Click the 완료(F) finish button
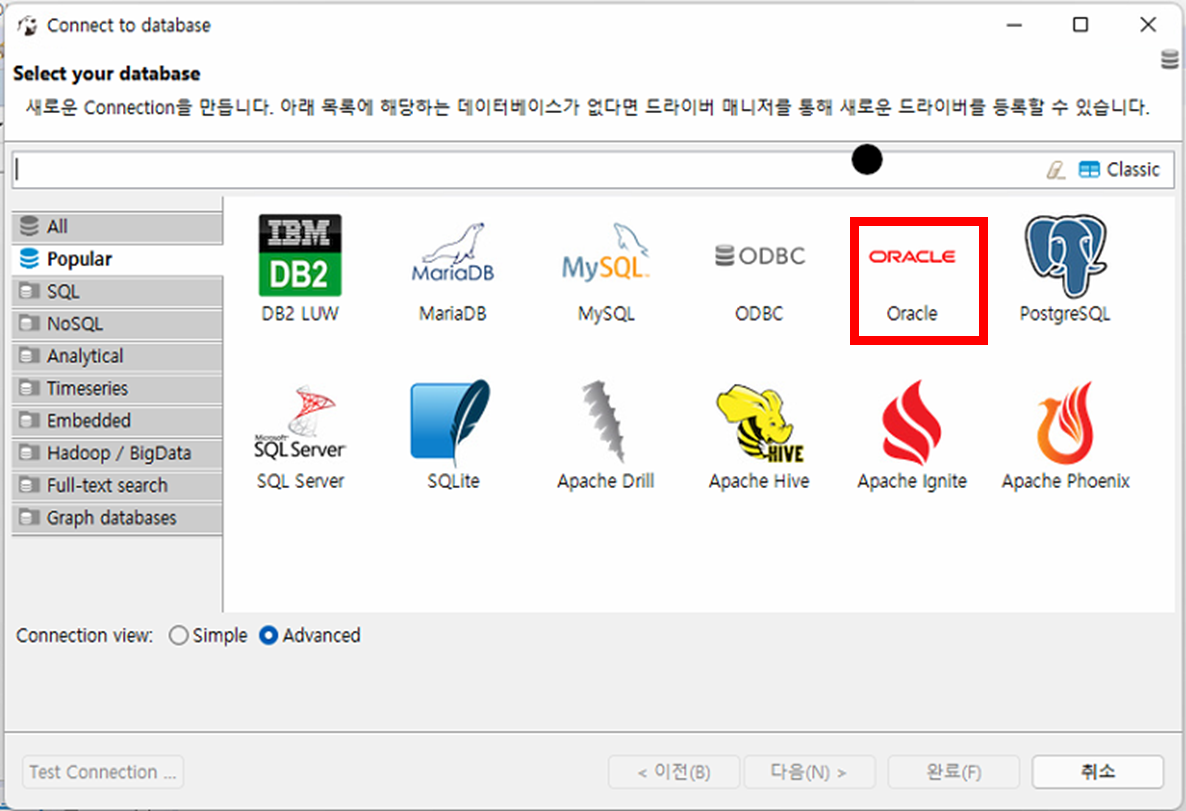The height and width of the screenshot is (811, 1186). 954,772
